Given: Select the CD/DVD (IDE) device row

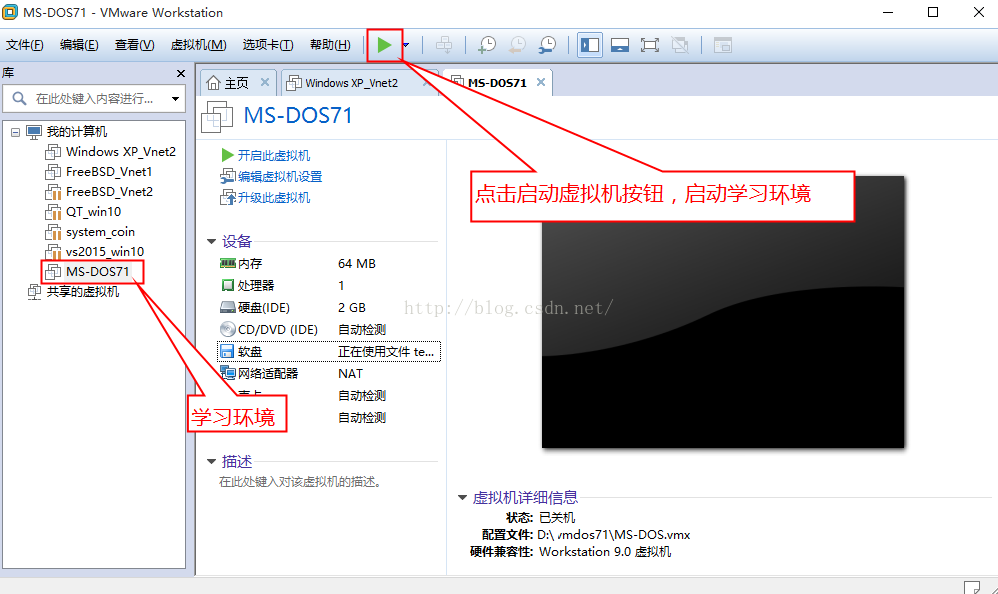Looking at the screenshot, I should click(x=328, y=330).
